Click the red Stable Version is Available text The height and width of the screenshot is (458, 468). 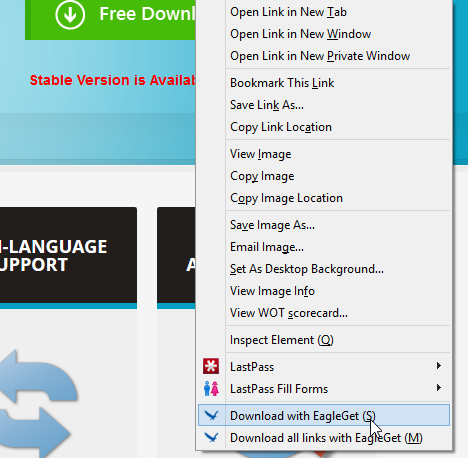coord(113,80)
